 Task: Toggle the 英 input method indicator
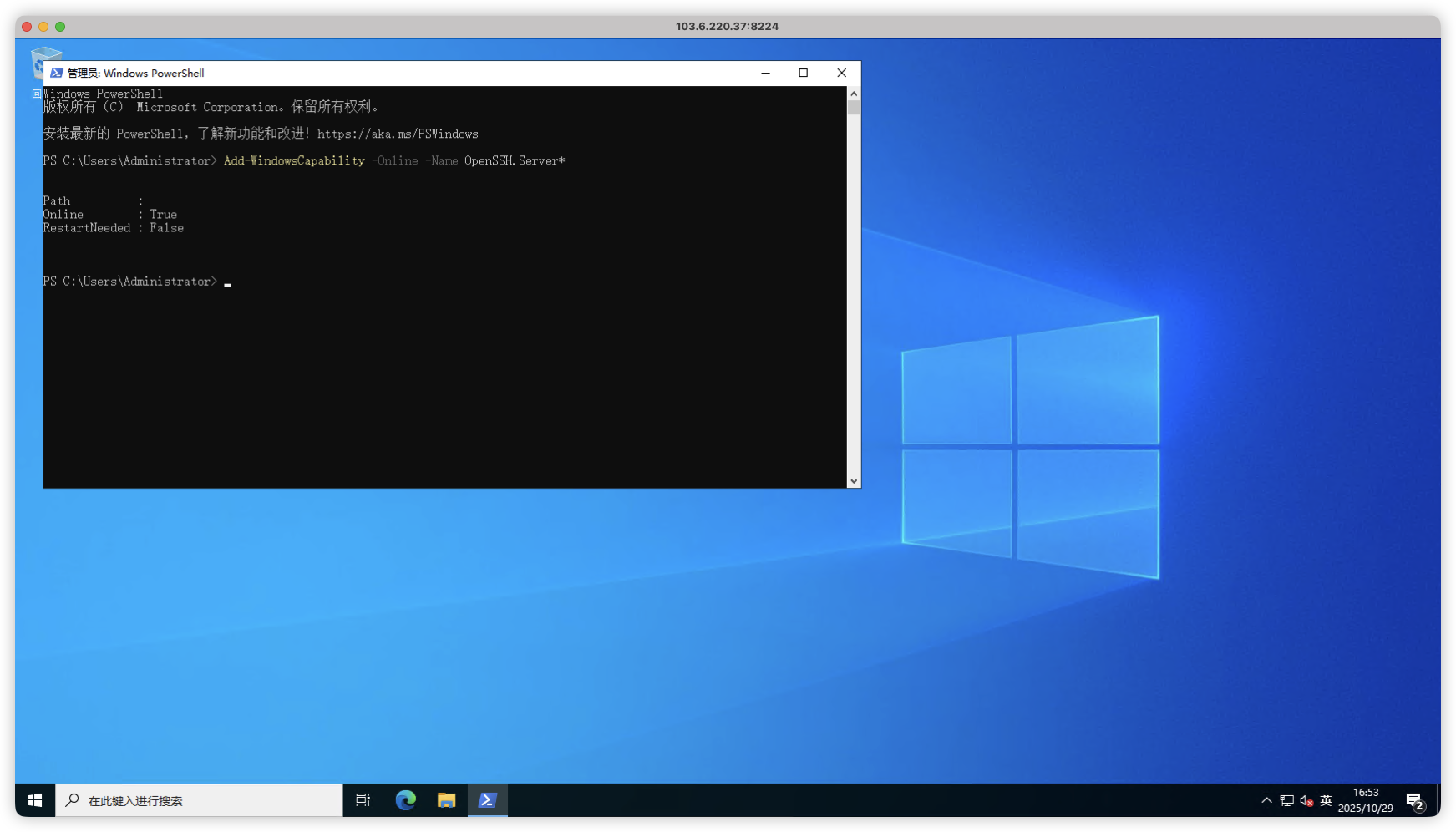point(1327,800)
